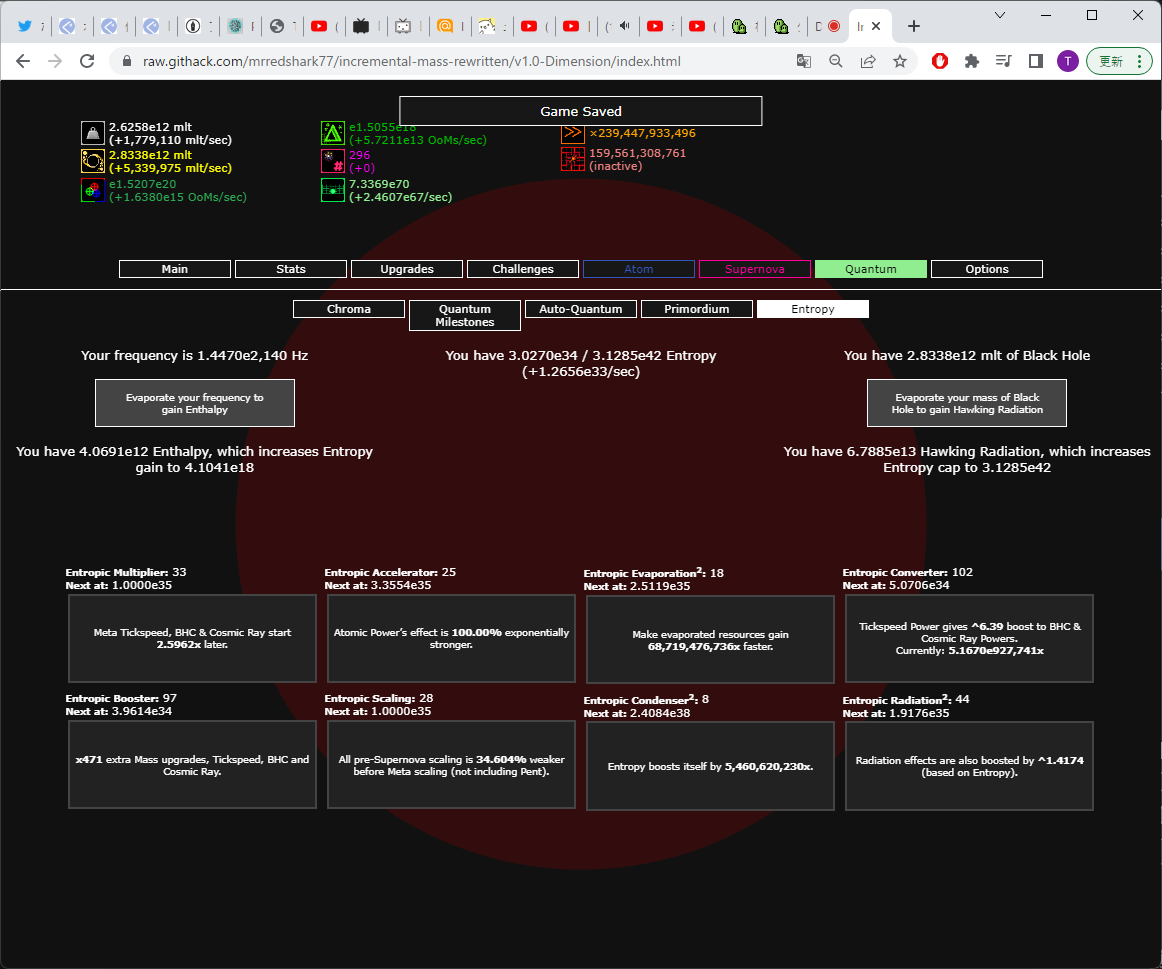Click the RGB quarks resource icon
The image size is (1162, 969).
coord(93,190)
